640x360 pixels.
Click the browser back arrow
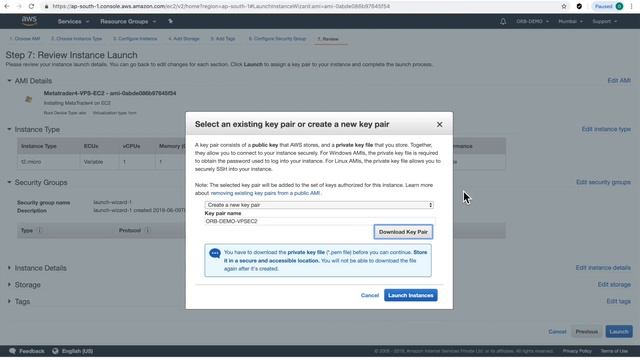pos(7,6)
